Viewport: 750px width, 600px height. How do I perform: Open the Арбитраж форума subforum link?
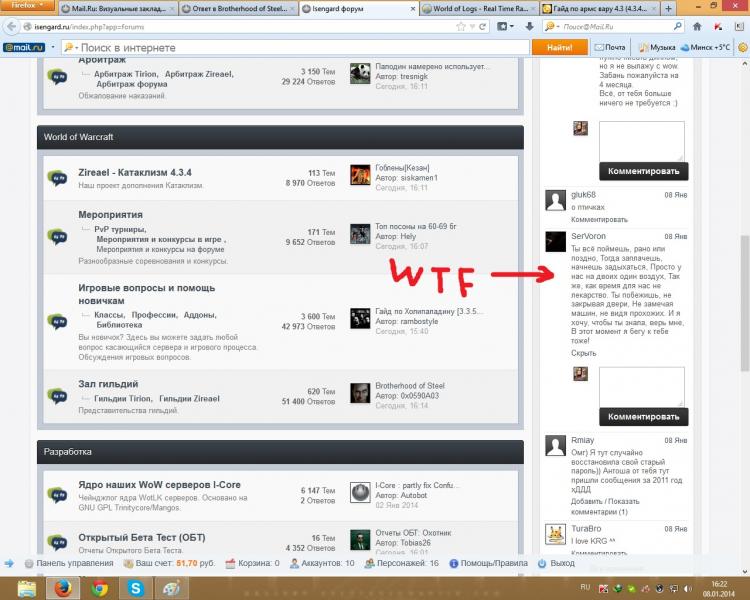(132, 84)
